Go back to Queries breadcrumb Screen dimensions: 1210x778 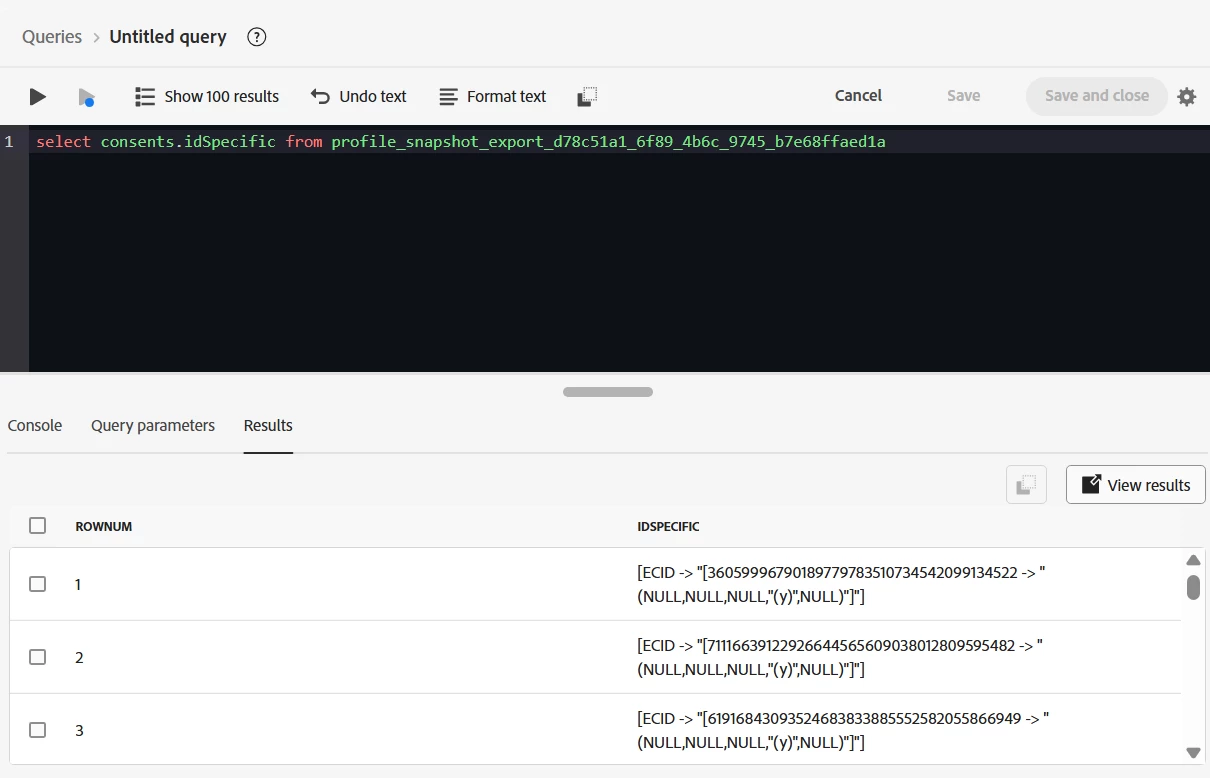coord(52,37)
